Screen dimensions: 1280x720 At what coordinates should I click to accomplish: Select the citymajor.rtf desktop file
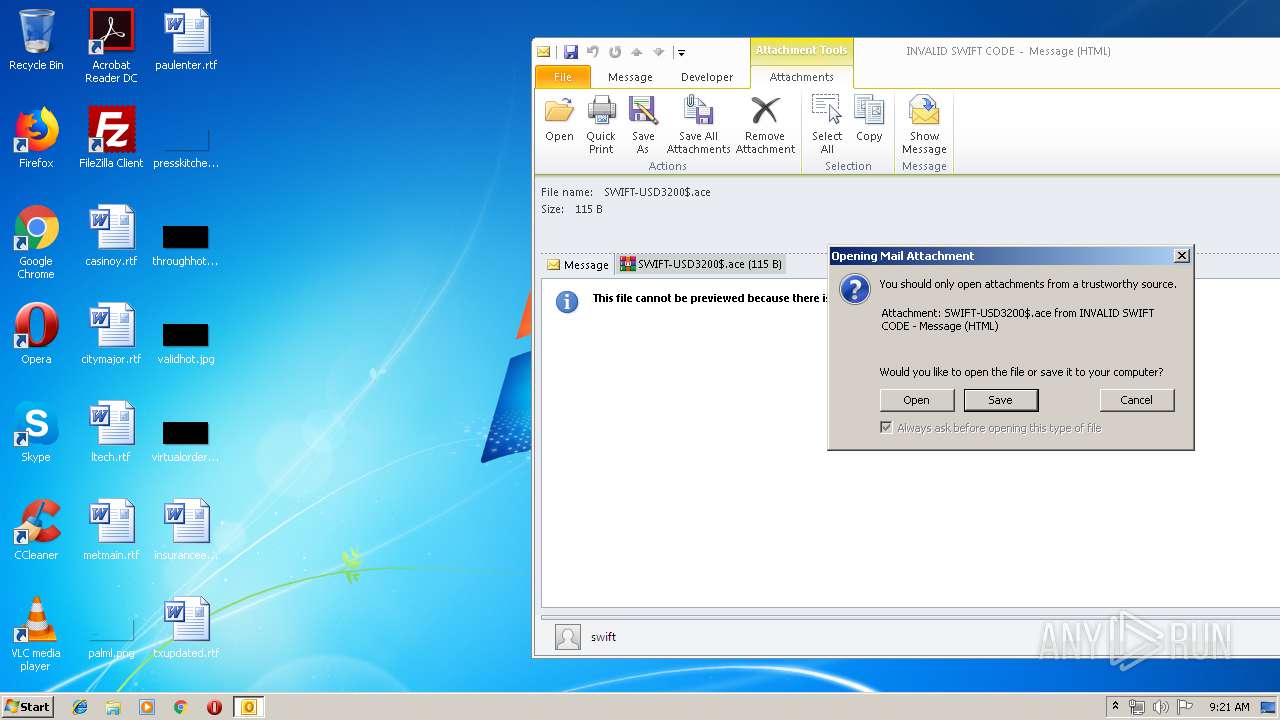click(x=111, y=334)
